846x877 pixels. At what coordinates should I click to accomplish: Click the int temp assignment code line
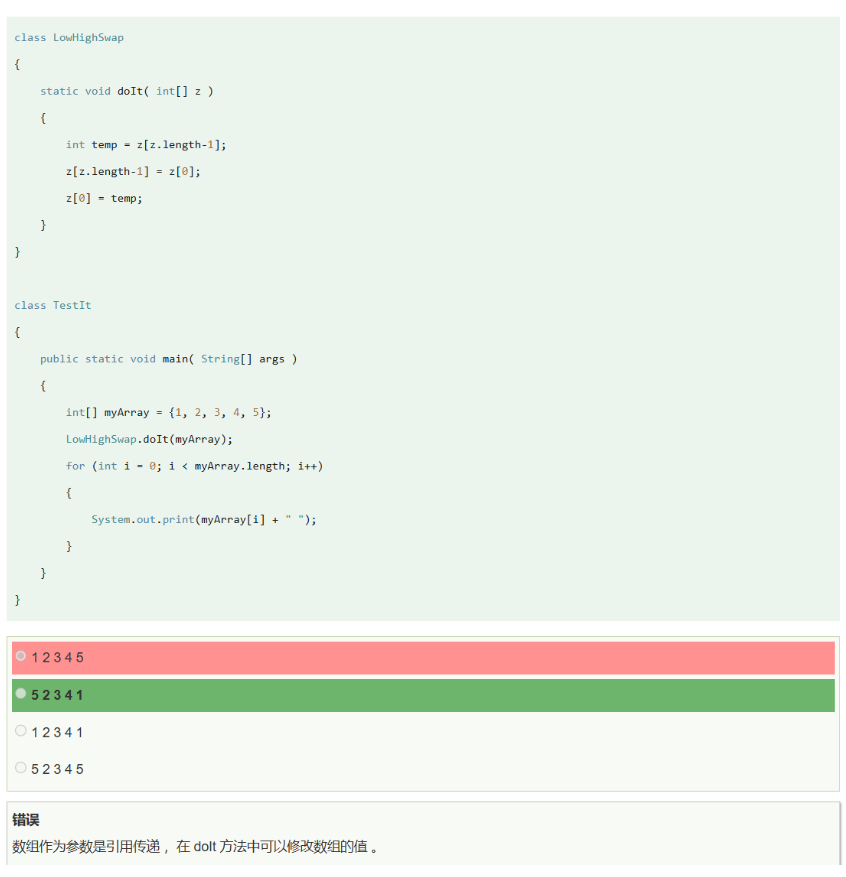(x=146, y=145)
